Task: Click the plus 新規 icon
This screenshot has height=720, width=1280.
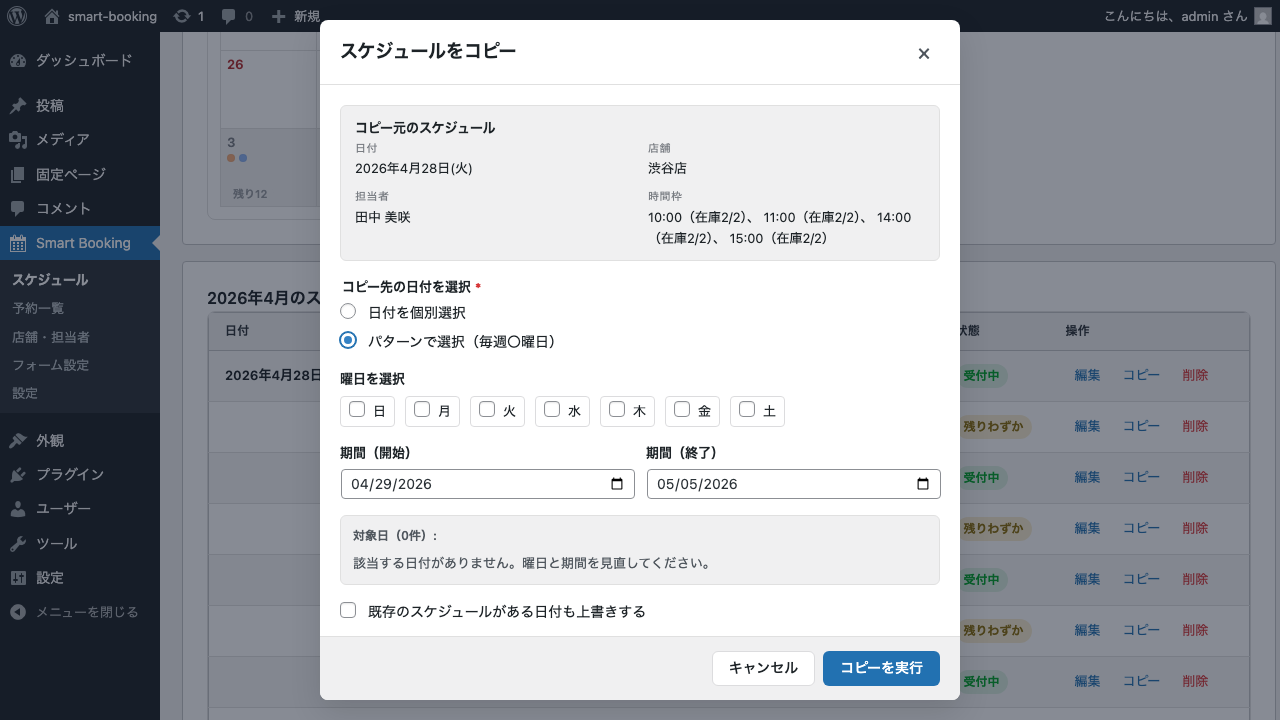Action: pyautogui.click(x=279, y=16)
